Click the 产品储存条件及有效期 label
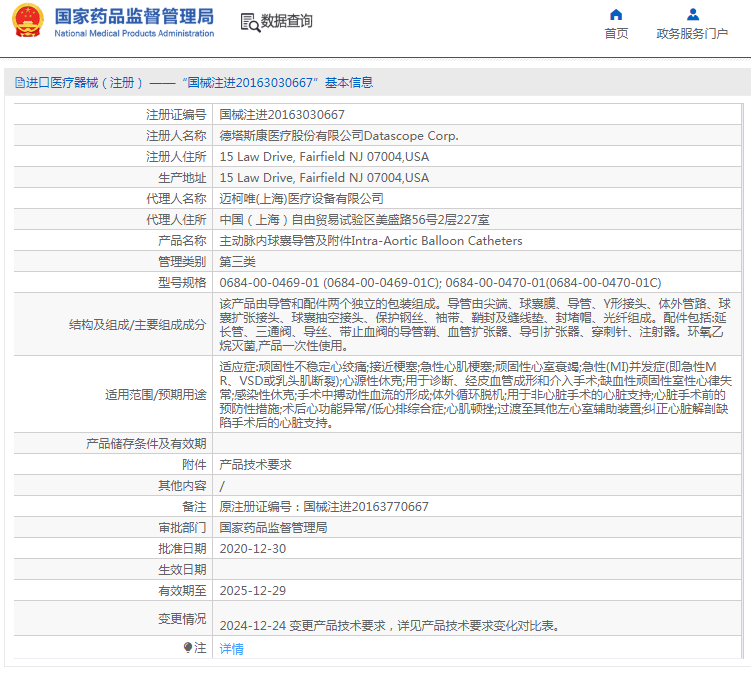 tap(146, 444)
